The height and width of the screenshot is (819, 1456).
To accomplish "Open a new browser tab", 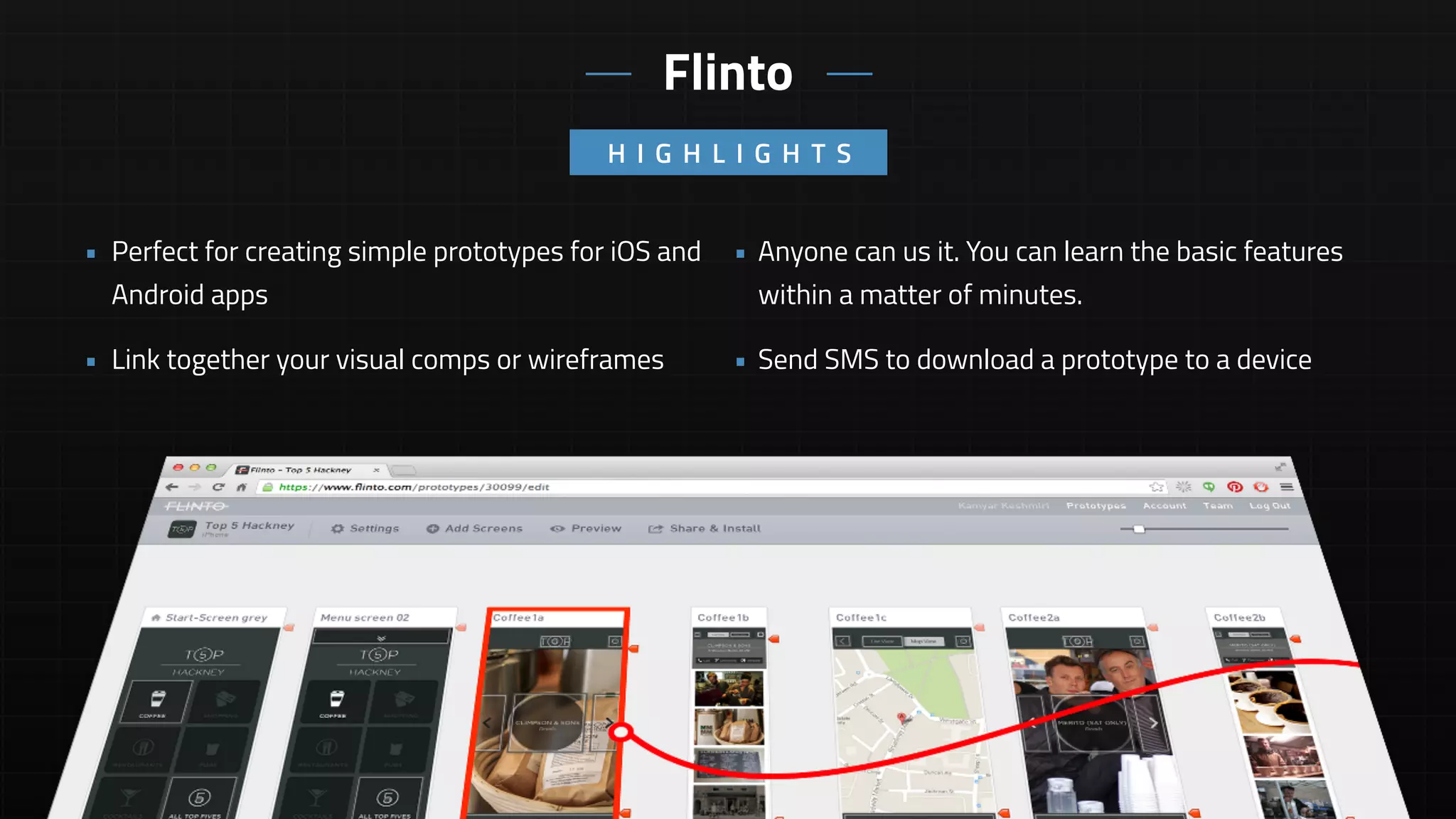I will (403, 470).
